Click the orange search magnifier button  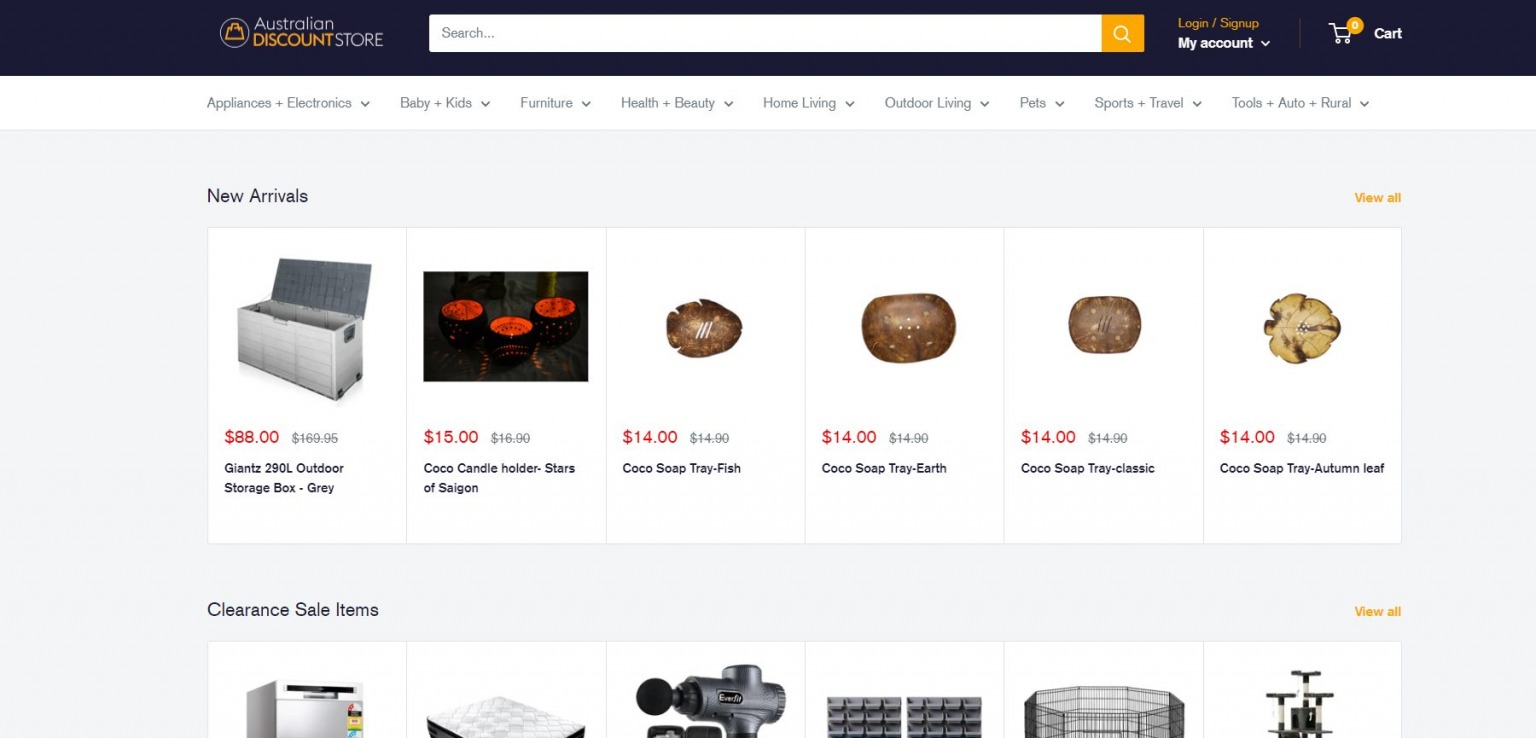(x=1122, y=33)
